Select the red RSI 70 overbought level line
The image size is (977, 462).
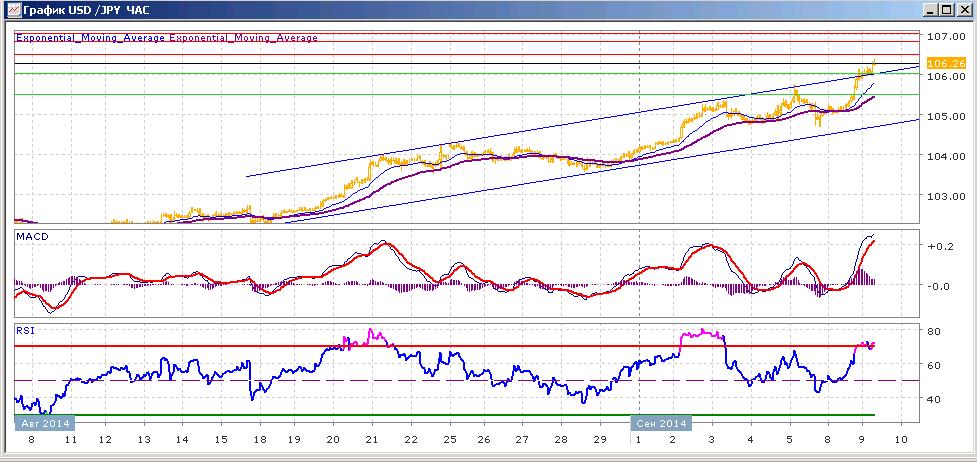[x=445, y=346]
